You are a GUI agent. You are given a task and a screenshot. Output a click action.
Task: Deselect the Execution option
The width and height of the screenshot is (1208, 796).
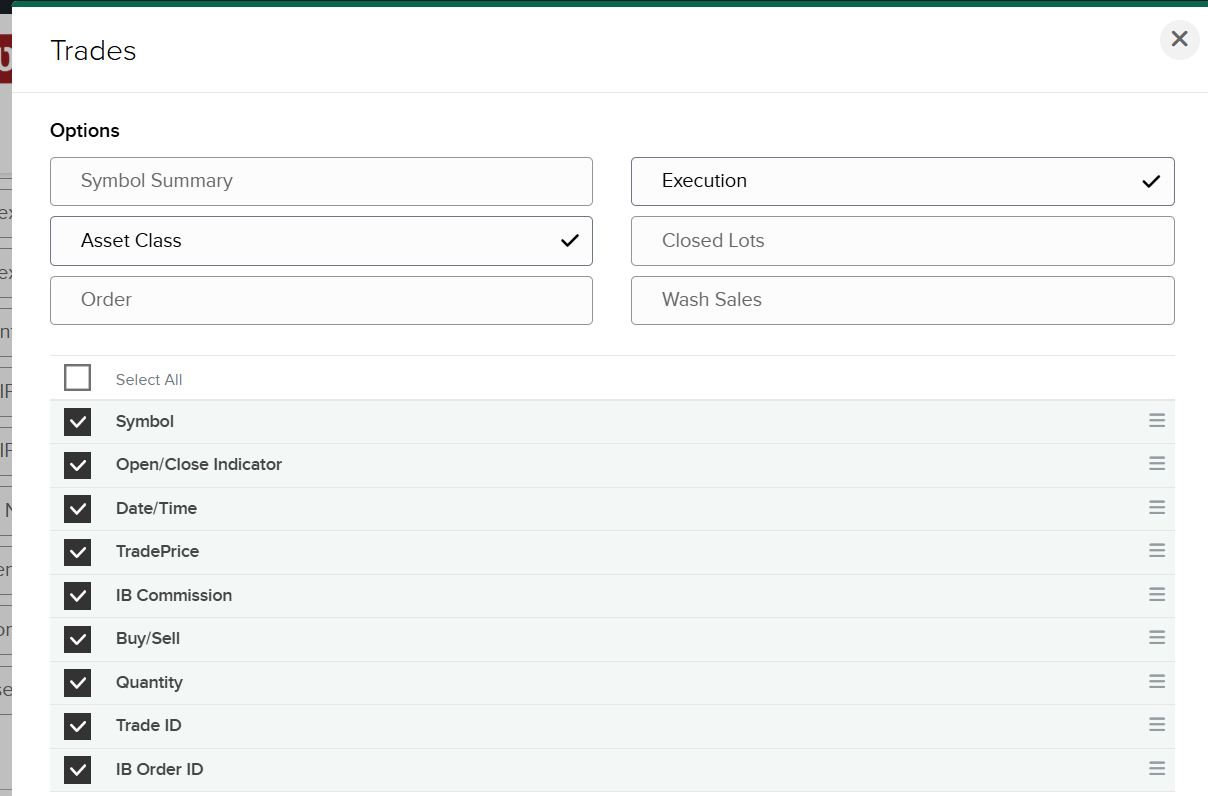(x=902, y=181)
